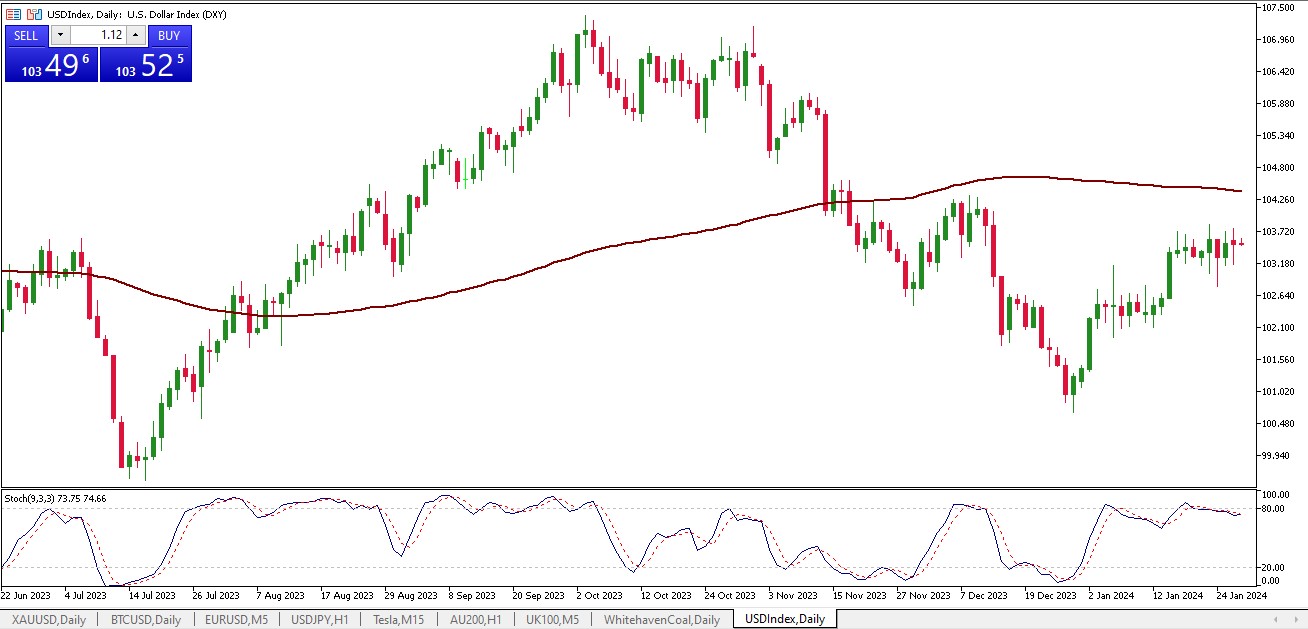Click the Depth of Market icon

click(33, 15)
